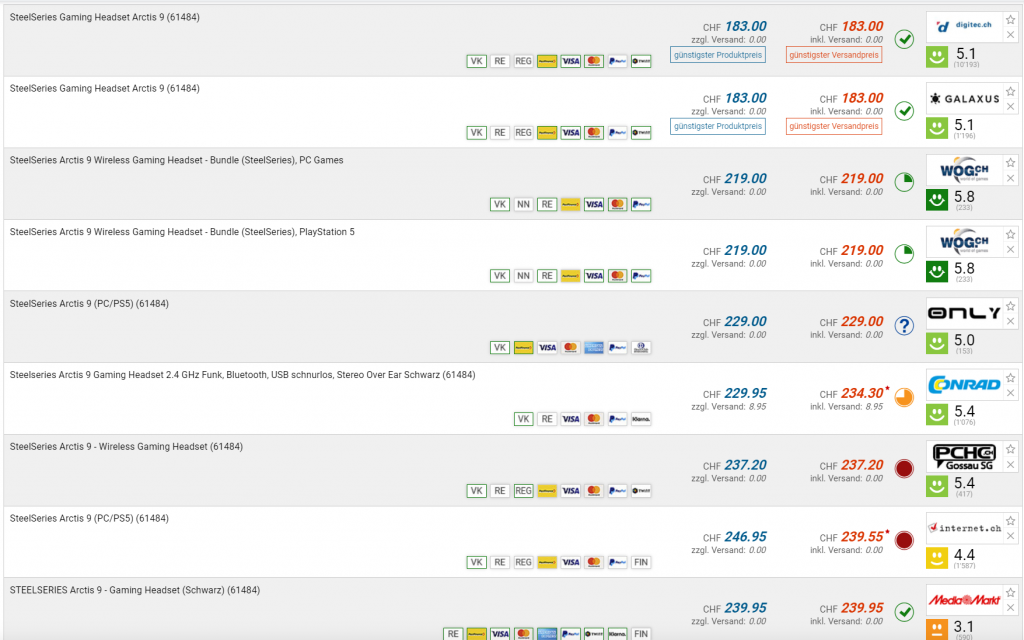
Task: Toggle favorite star for Conrad shop
Action: point(1010,377)
